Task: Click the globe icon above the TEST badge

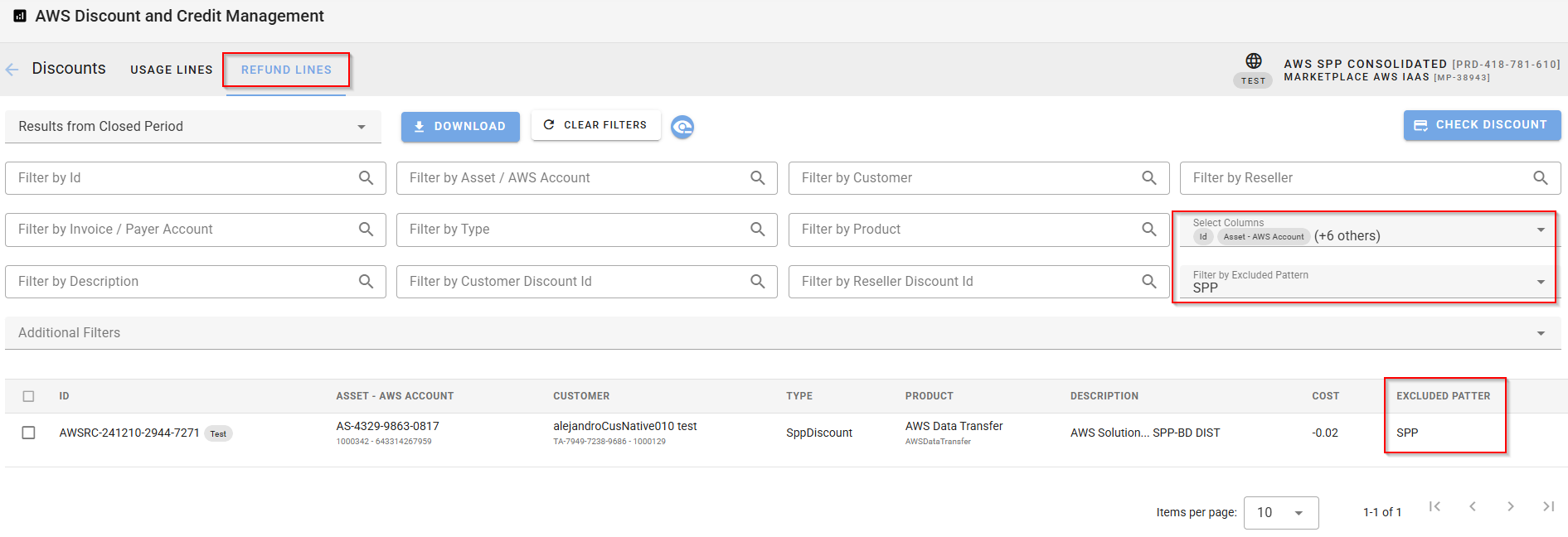Action: click(1253, 61)
